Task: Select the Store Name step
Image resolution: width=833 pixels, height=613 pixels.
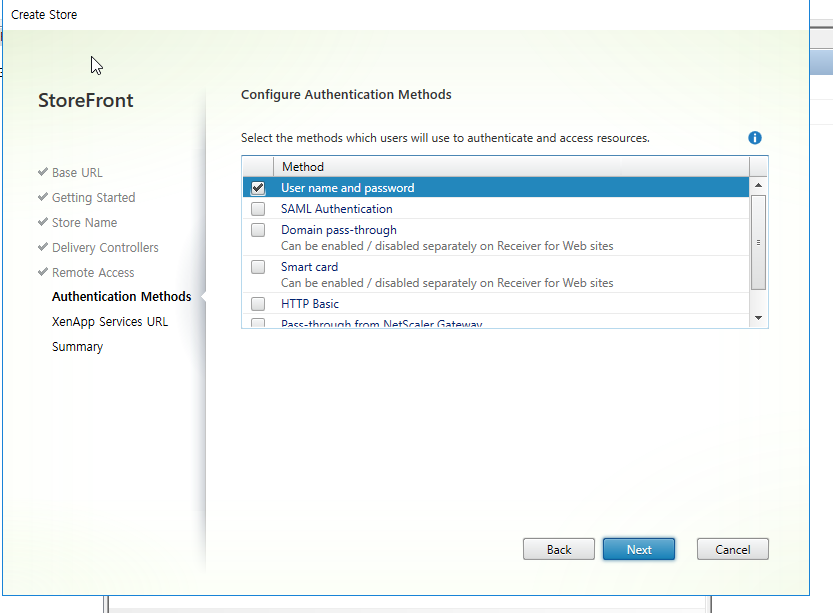Action: 84,223
